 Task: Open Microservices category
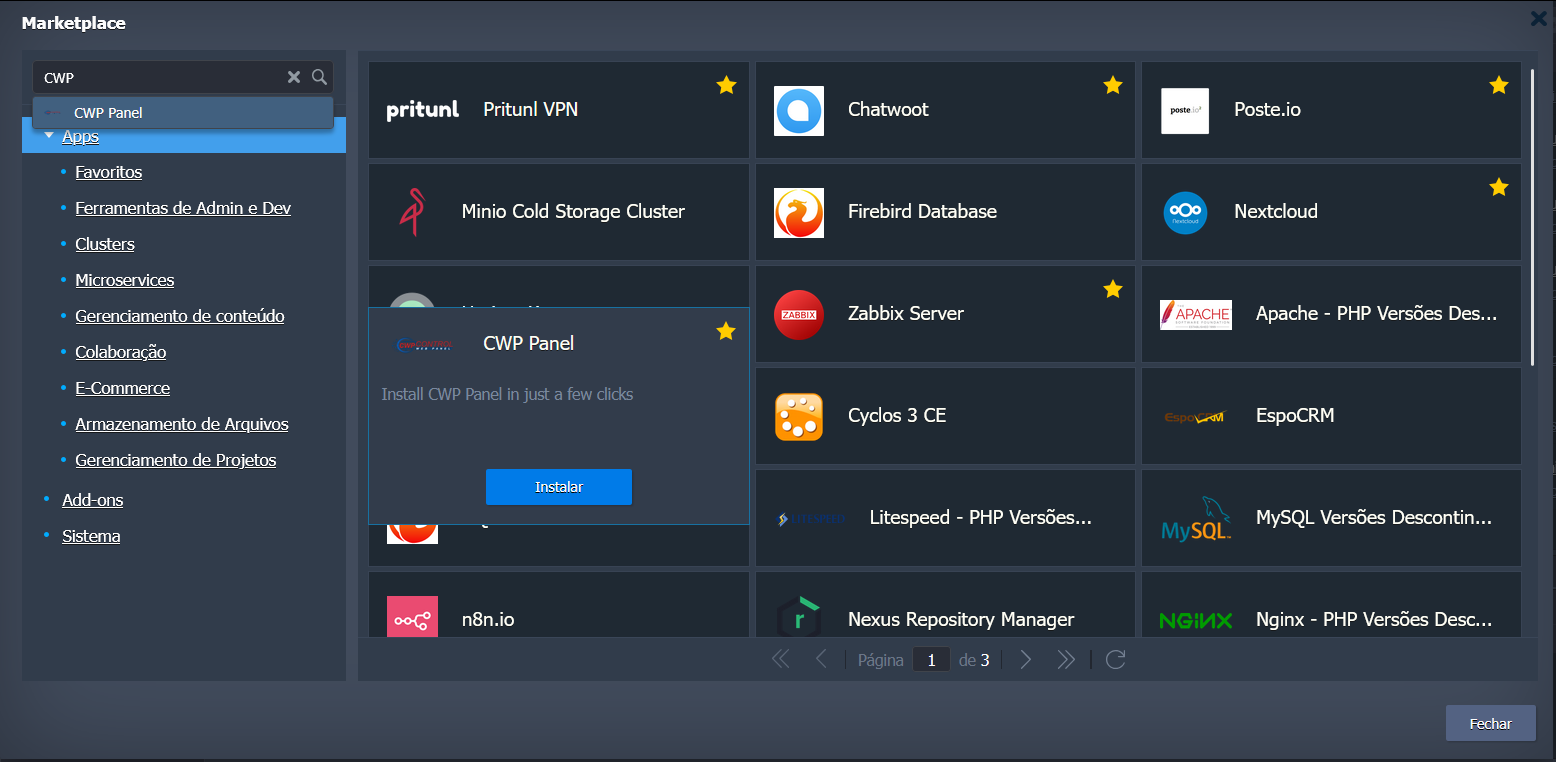pyautogui.click(x=125, y=280)
